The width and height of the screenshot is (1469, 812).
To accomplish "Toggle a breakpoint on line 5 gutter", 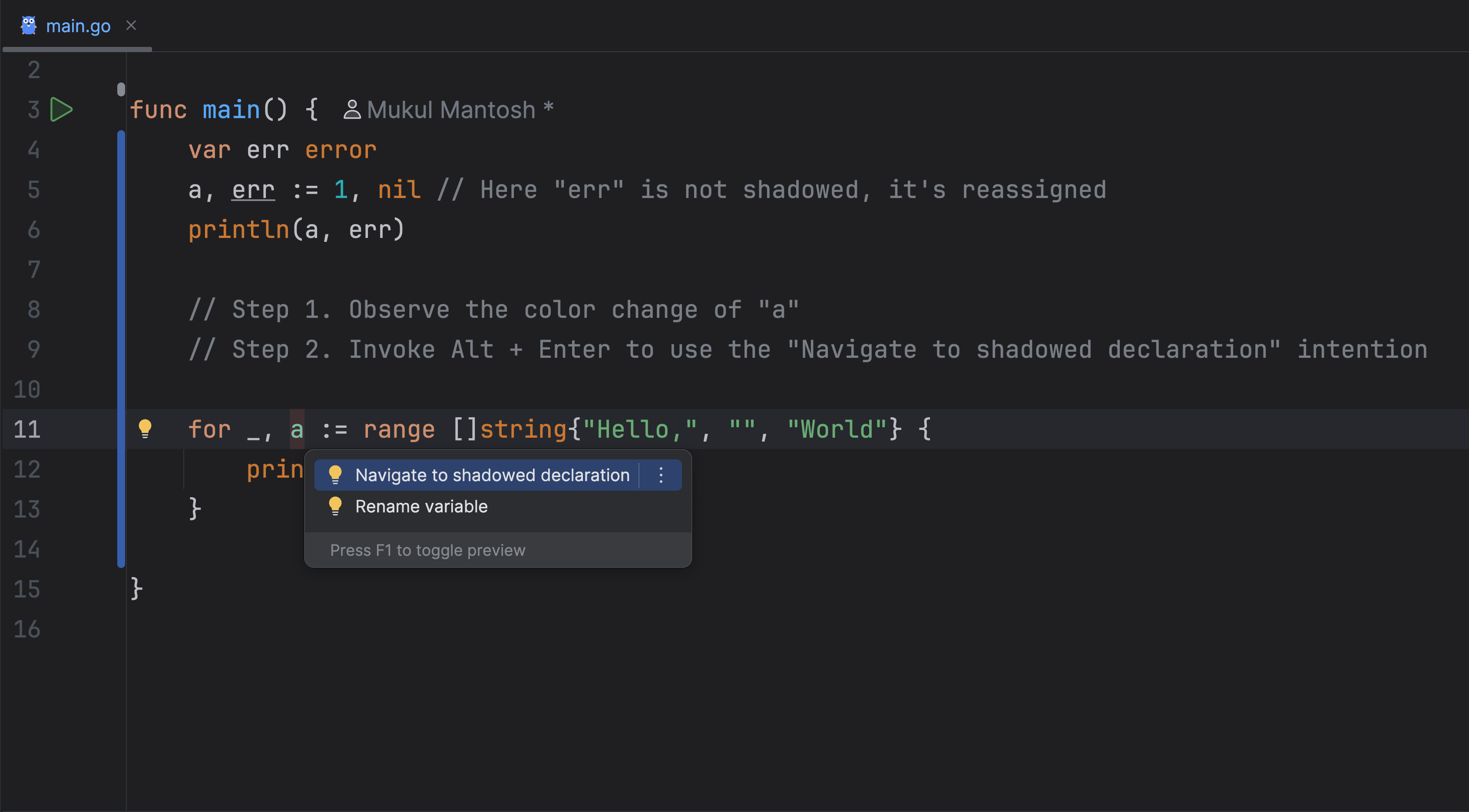I will 86,190.
